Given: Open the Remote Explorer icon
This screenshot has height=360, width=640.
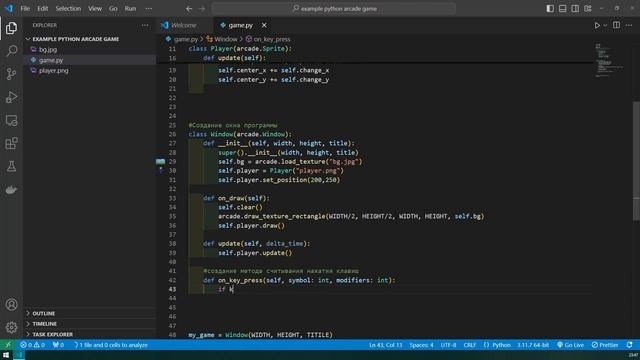Looking at the screenshot, I should point(11,120).
